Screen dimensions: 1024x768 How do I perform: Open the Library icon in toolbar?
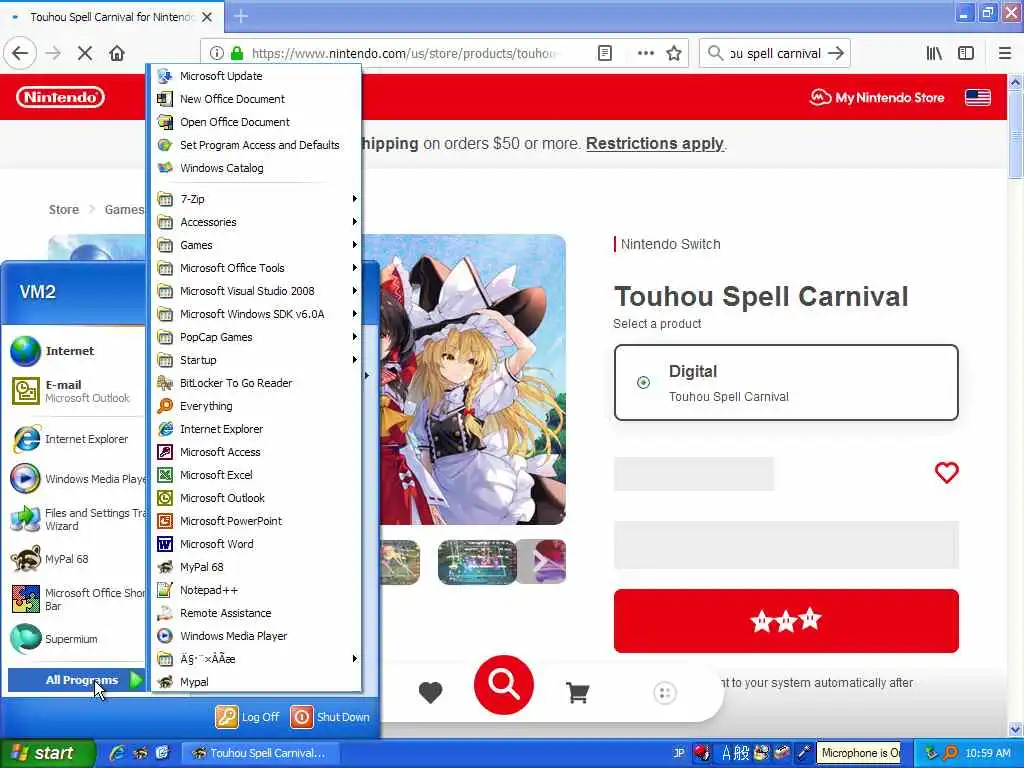tap(934, 53)
